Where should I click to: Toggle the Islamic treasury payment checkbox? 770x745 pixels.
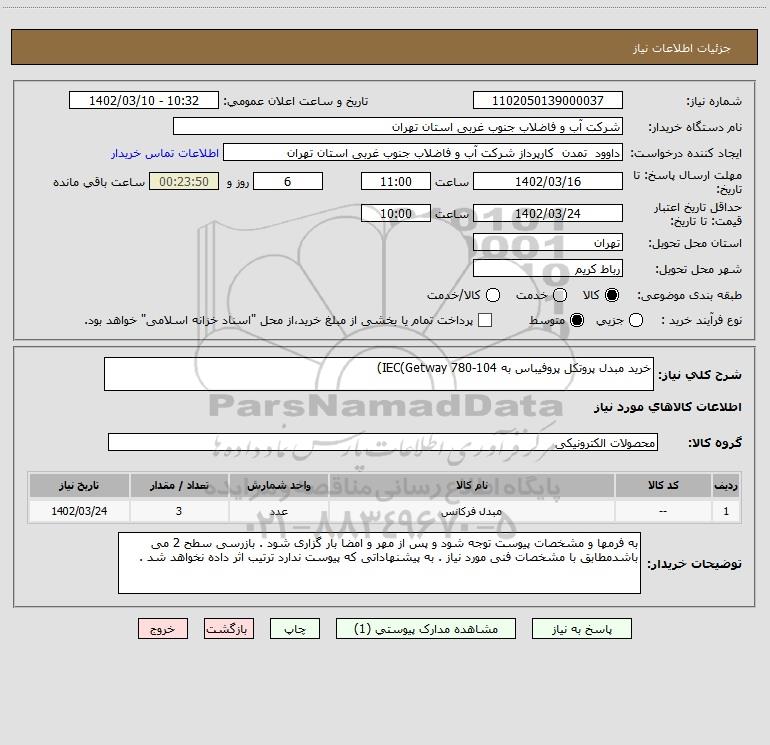click(485, 320)
